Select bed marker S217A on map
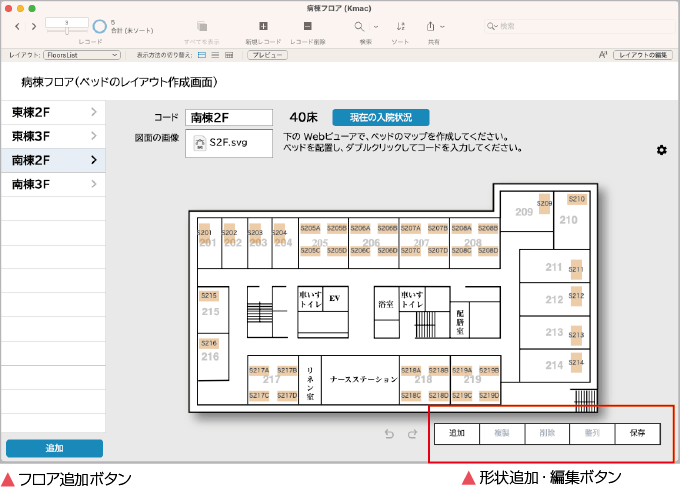This screenshot has height=497, width=680. 259,370
